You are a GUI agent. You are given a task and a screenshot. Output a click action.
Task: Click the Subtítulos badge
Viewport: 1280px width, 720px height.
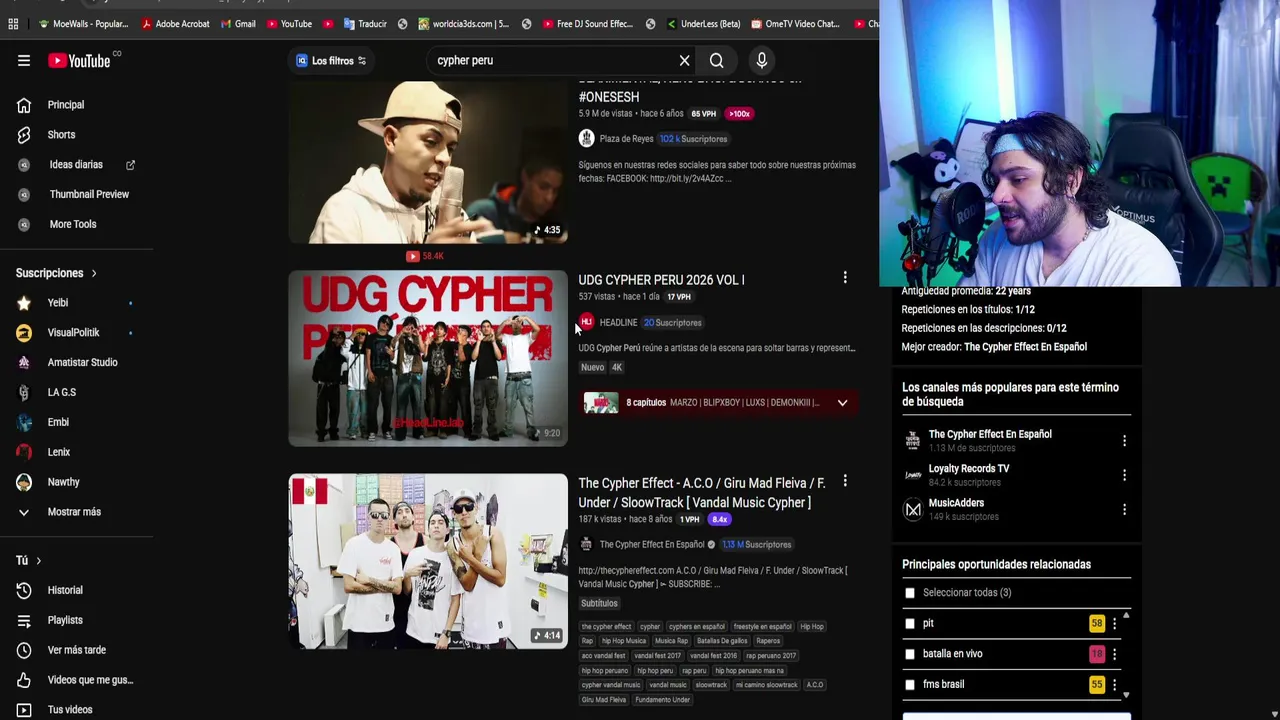pyautogui.click(x=599, y=604)
